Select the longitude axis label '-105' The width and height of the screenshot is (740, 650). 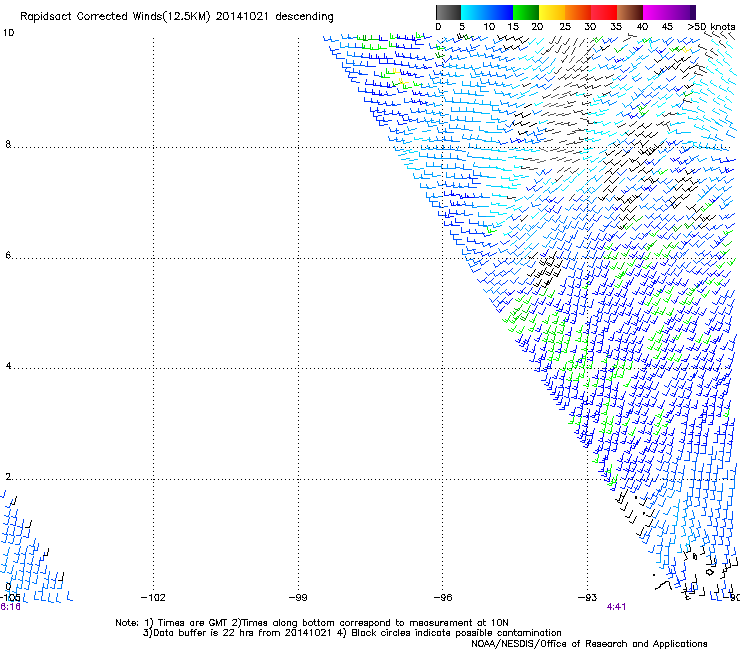pyautogui.click(x=10, y=598)
